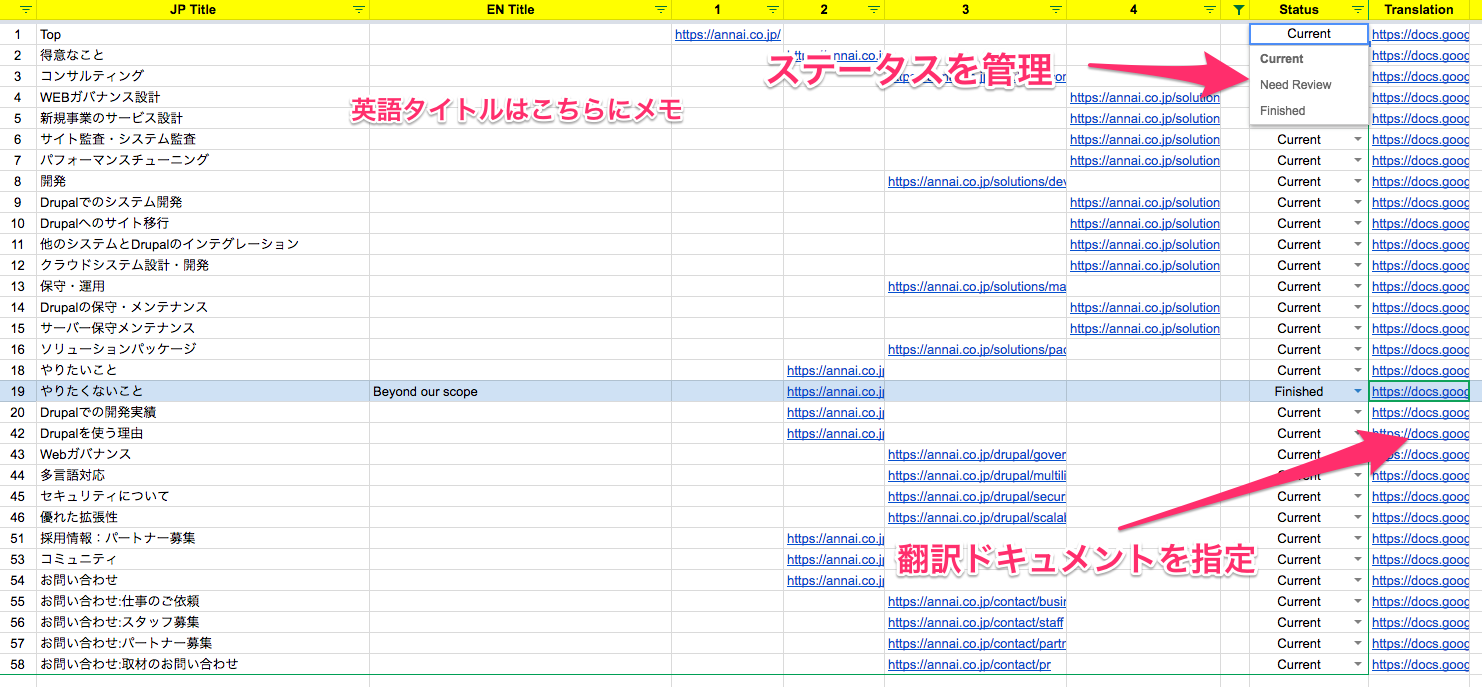Screen dimensions: 1482x687
Task: Click filter icon on column header 2
Action: (x=874, y=10)
